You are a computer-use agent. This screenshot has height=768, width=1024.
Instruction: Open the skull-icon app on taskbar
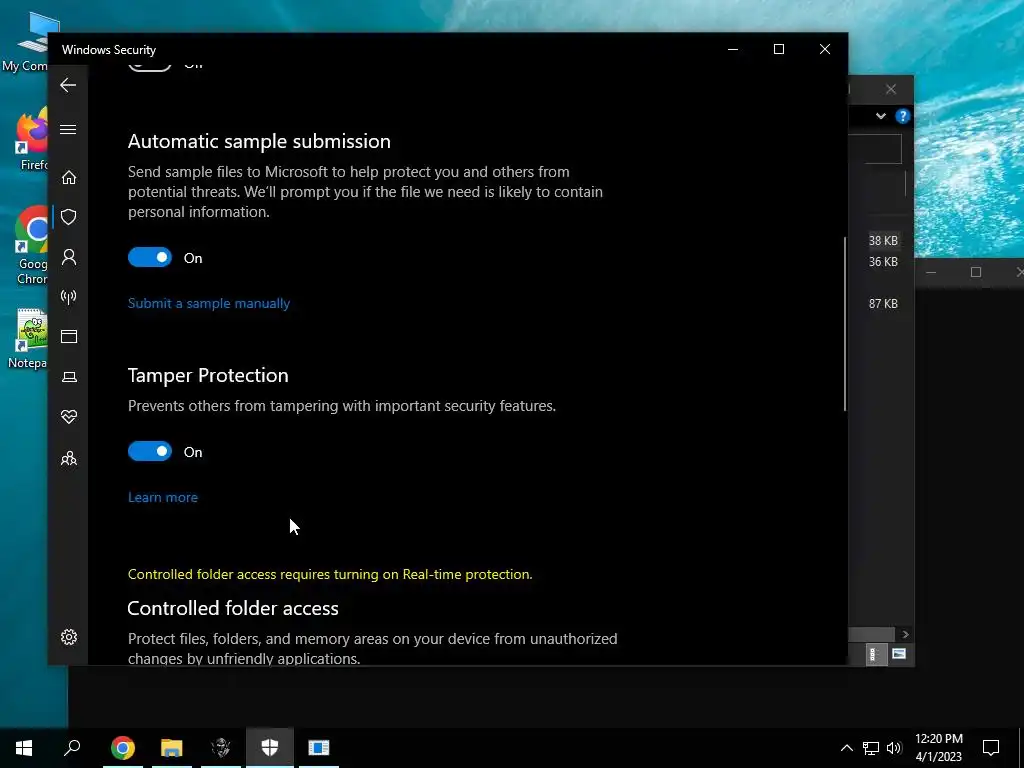[221, 748]
